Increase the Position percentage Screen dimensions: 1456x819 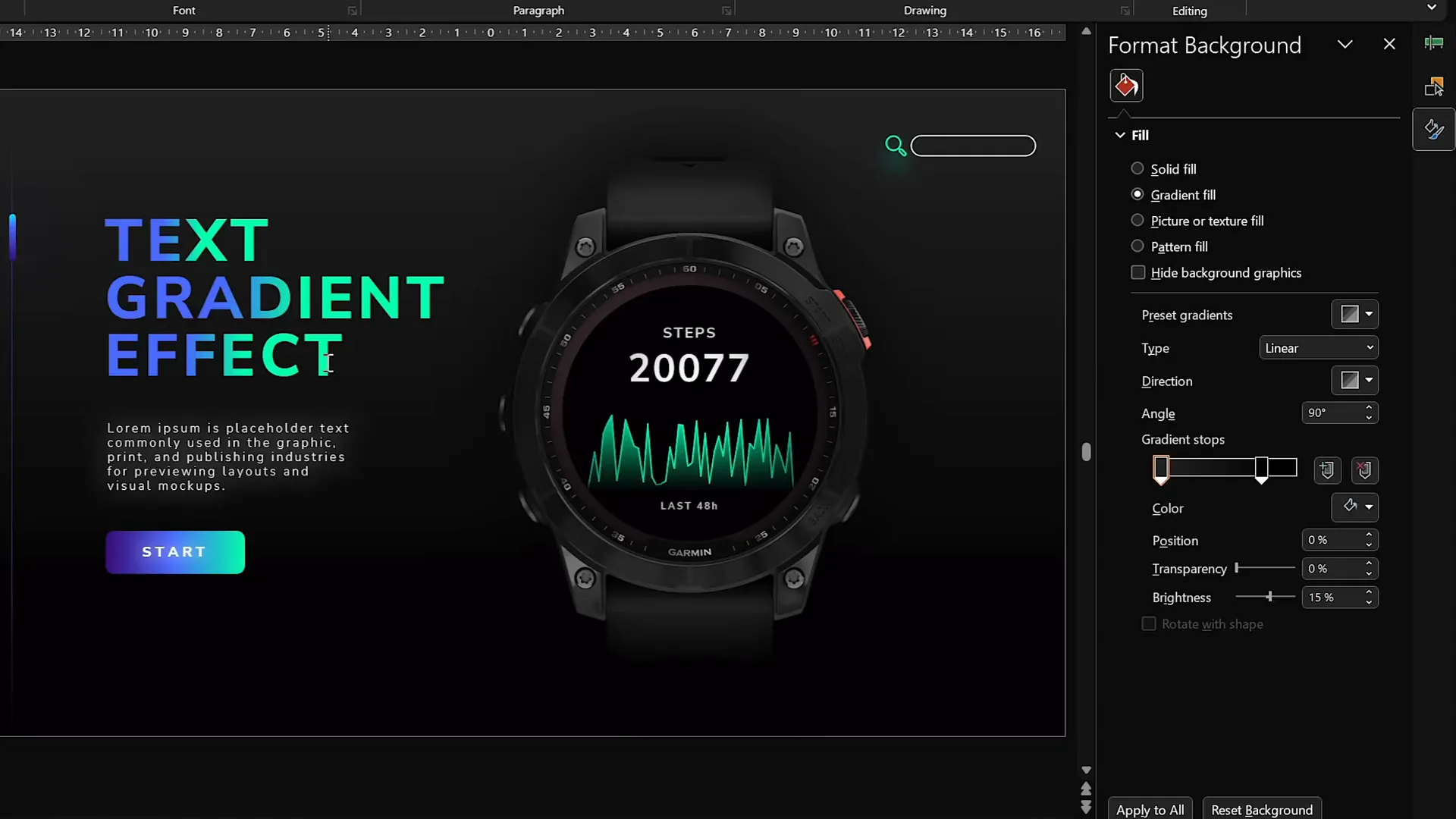pyautogui.click(x=1369, y=535)
